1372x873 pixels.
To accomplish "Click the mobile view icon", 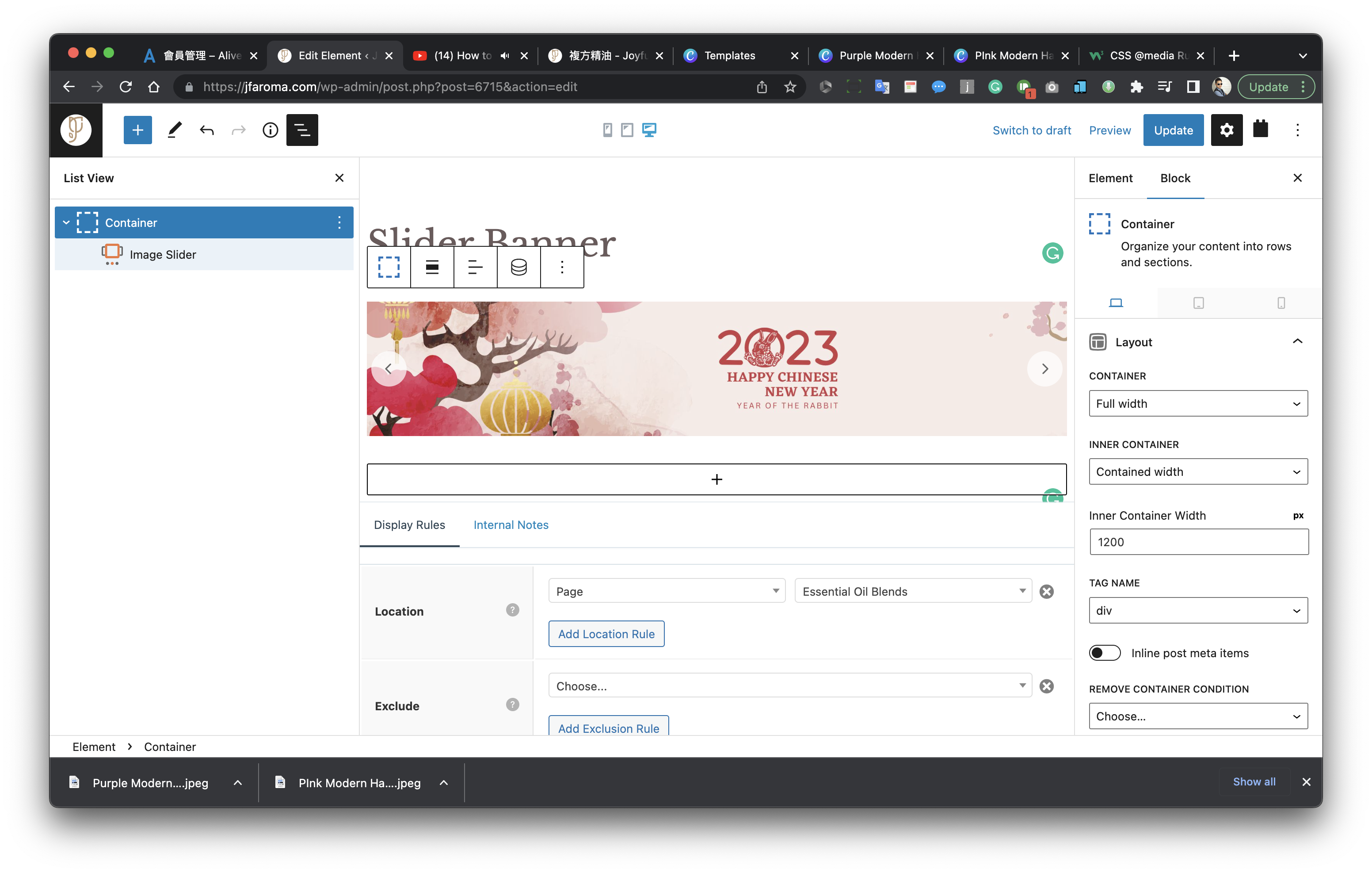I will coord(607,130).
